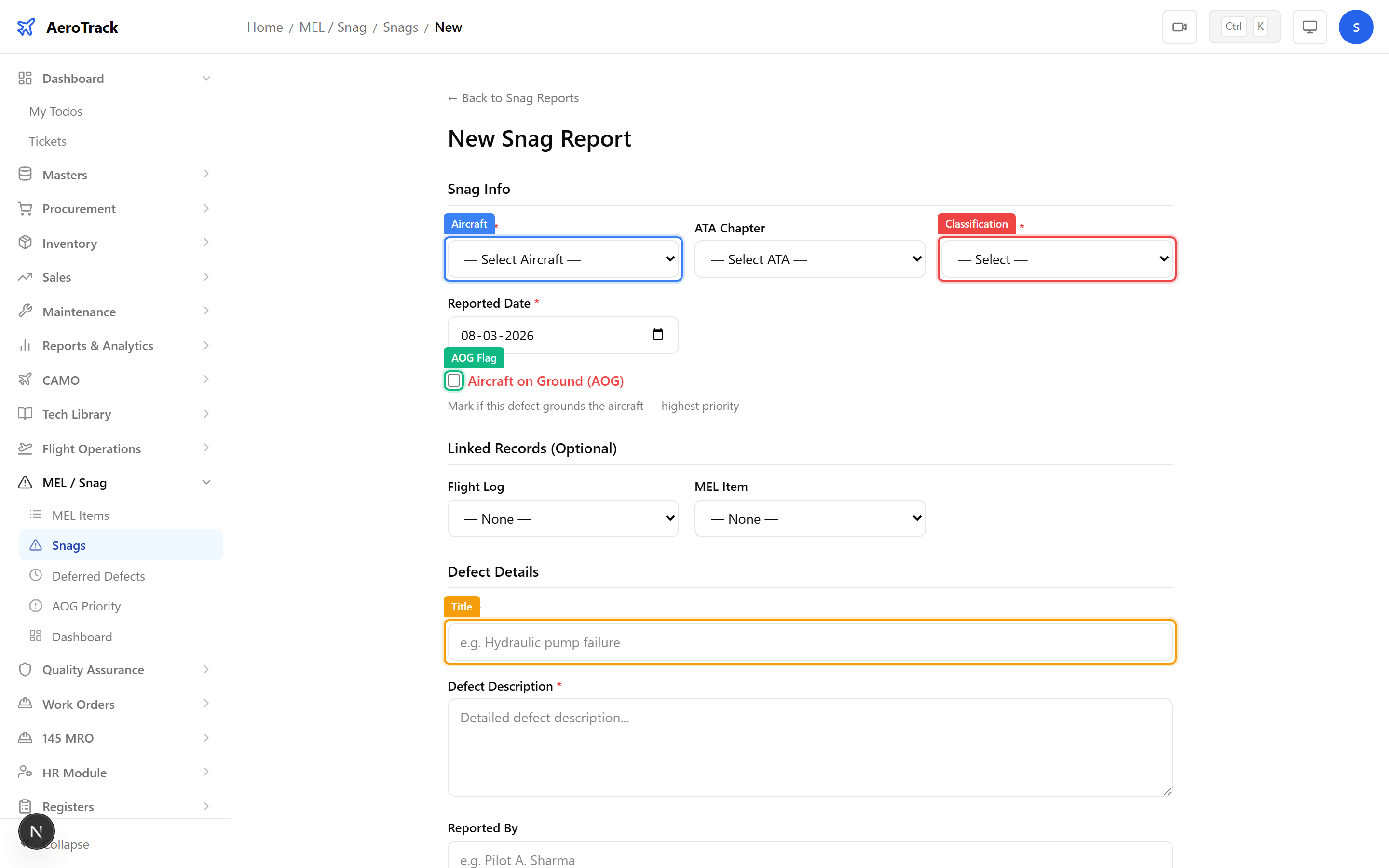1389x868 pixels.
Task: Click the Reports & Analytics chart icon
Action: (x=25, y=345)
